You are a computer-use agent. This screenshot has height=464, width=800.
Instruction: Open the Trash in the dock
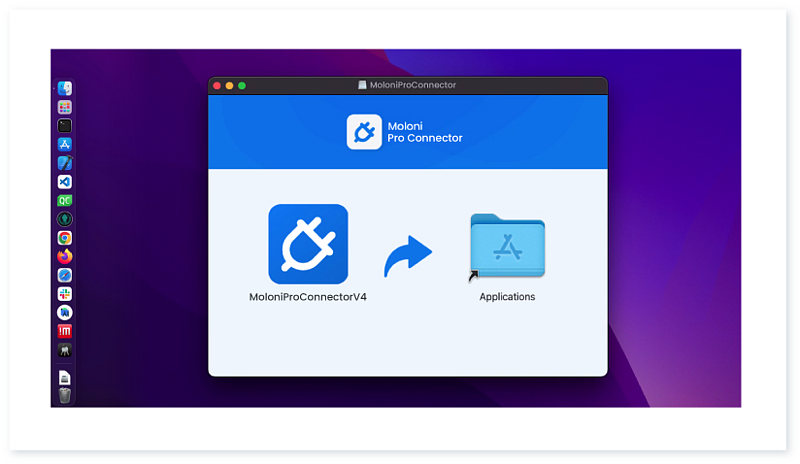coord(65,396)
